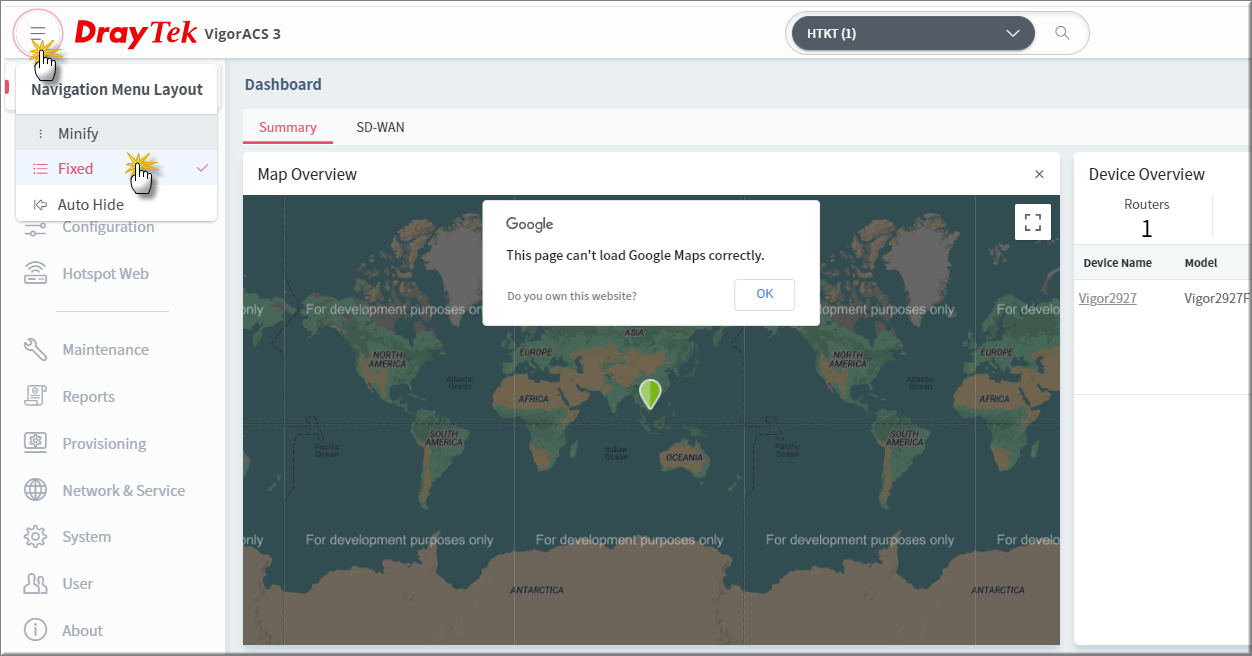Click OK in the Google Maps dialog
The height and width of the screenshot is (656, 1252).
(765, 294)
